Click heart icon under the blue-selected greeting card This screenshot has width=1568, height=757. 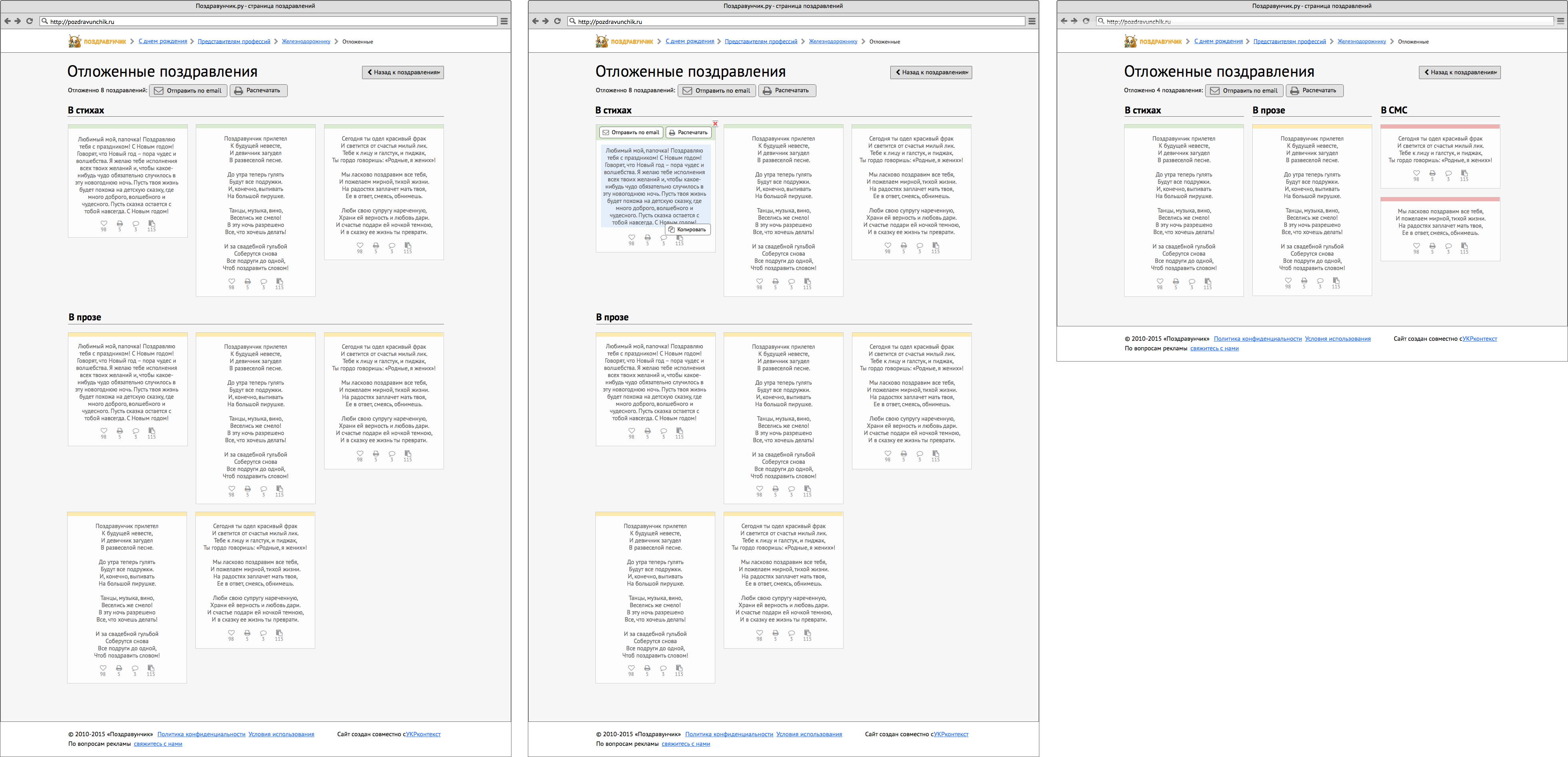coord(631,238)
